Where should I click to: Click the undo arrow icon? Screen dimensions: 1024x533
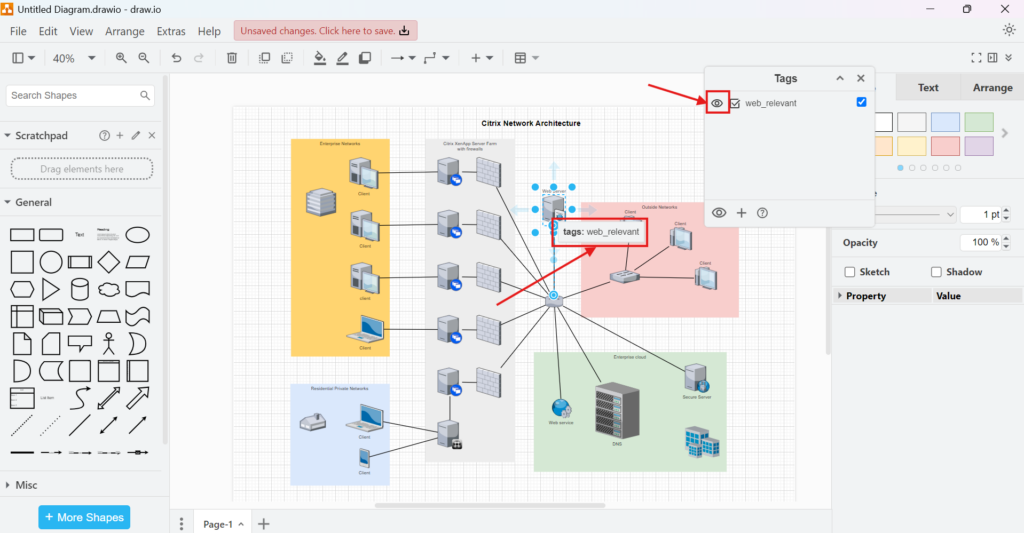[x=176, y=58]
